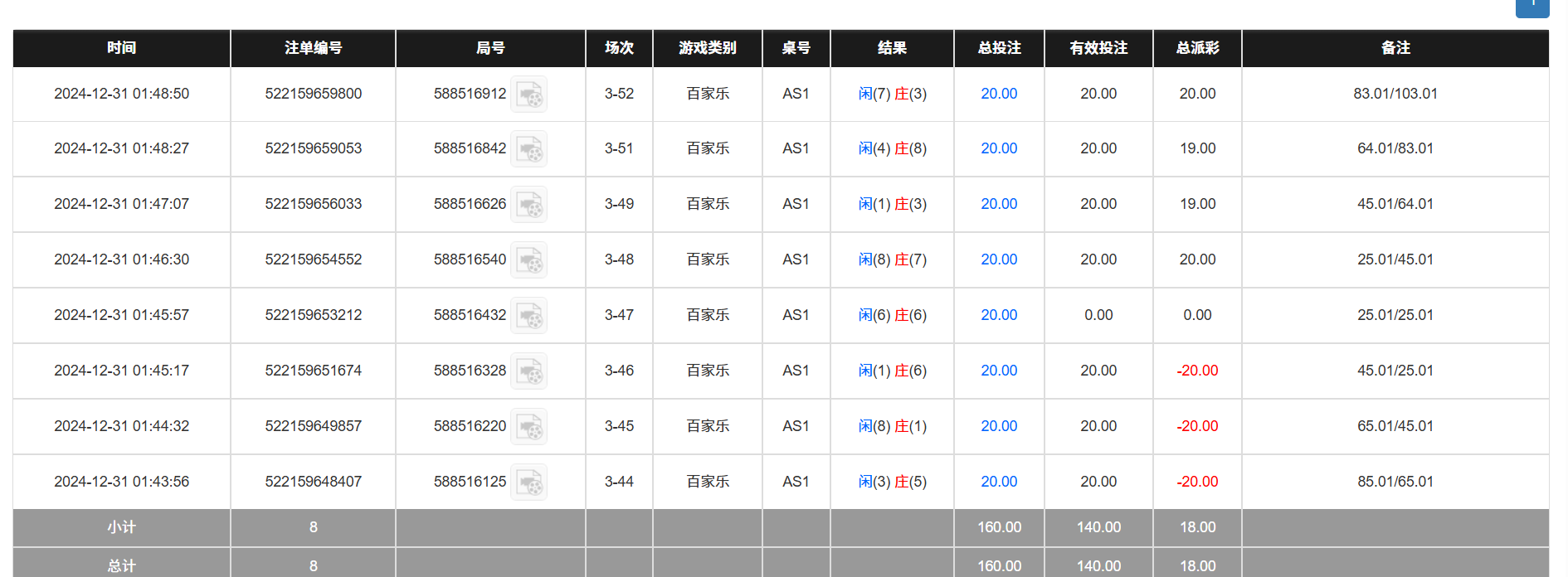Open replay icon for round 588516125

(528, 482)
